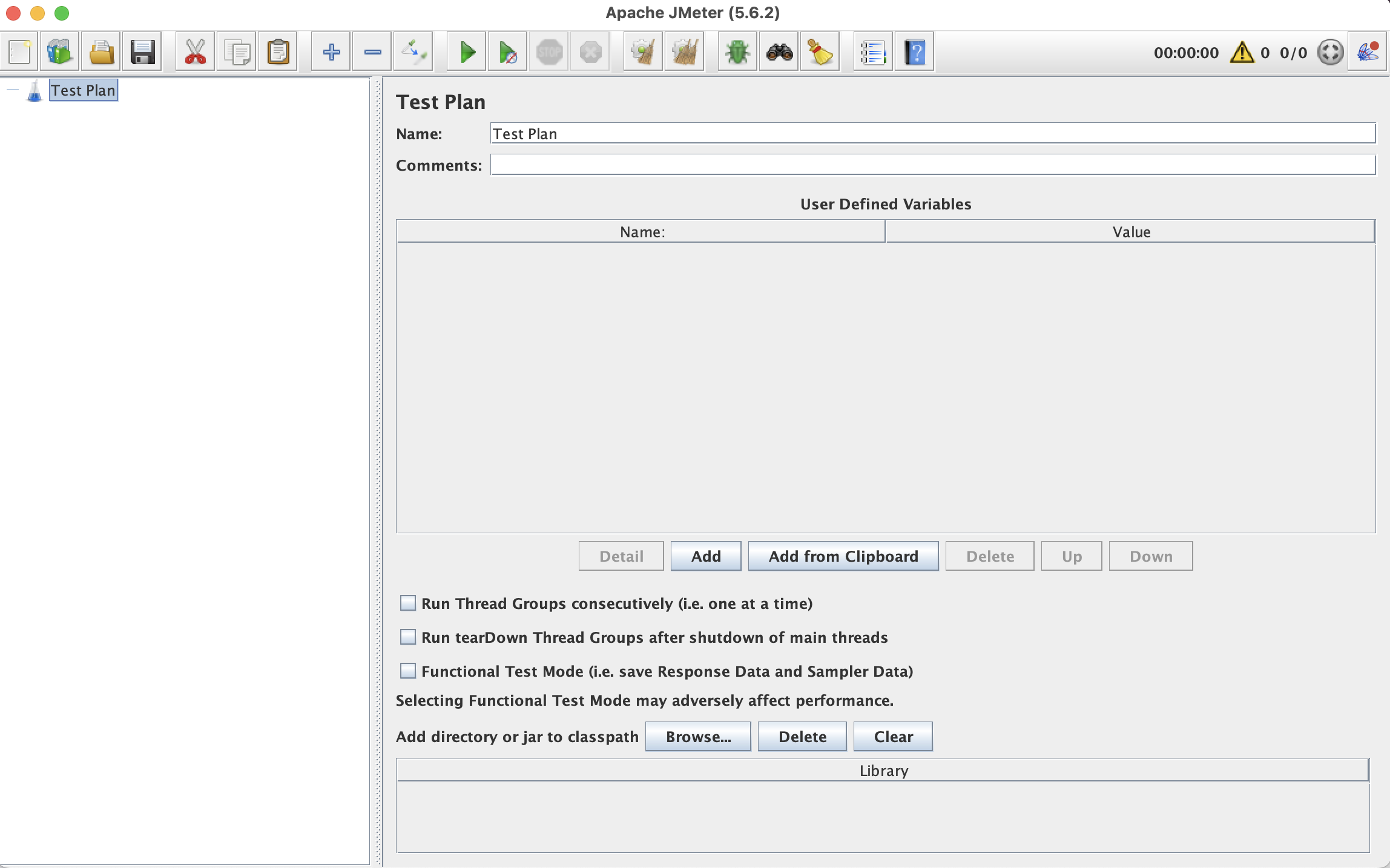Click the Open file folder icon
Viewport: 1390px width, 868px height.
(101, 52)
